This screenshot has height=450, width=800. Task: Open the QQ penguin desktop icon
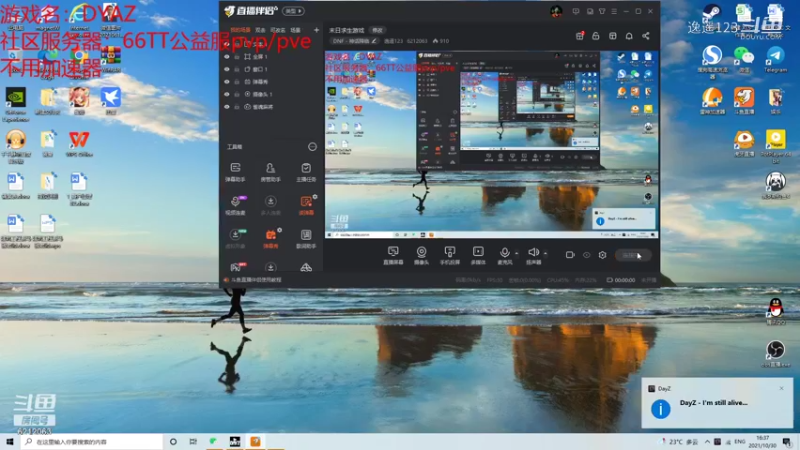776,311
